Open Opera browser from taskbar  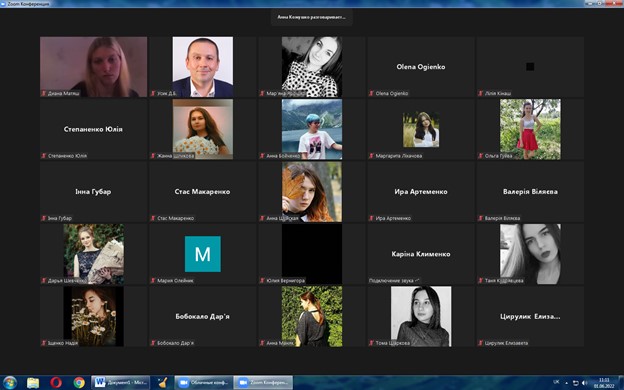coord(56,382)
